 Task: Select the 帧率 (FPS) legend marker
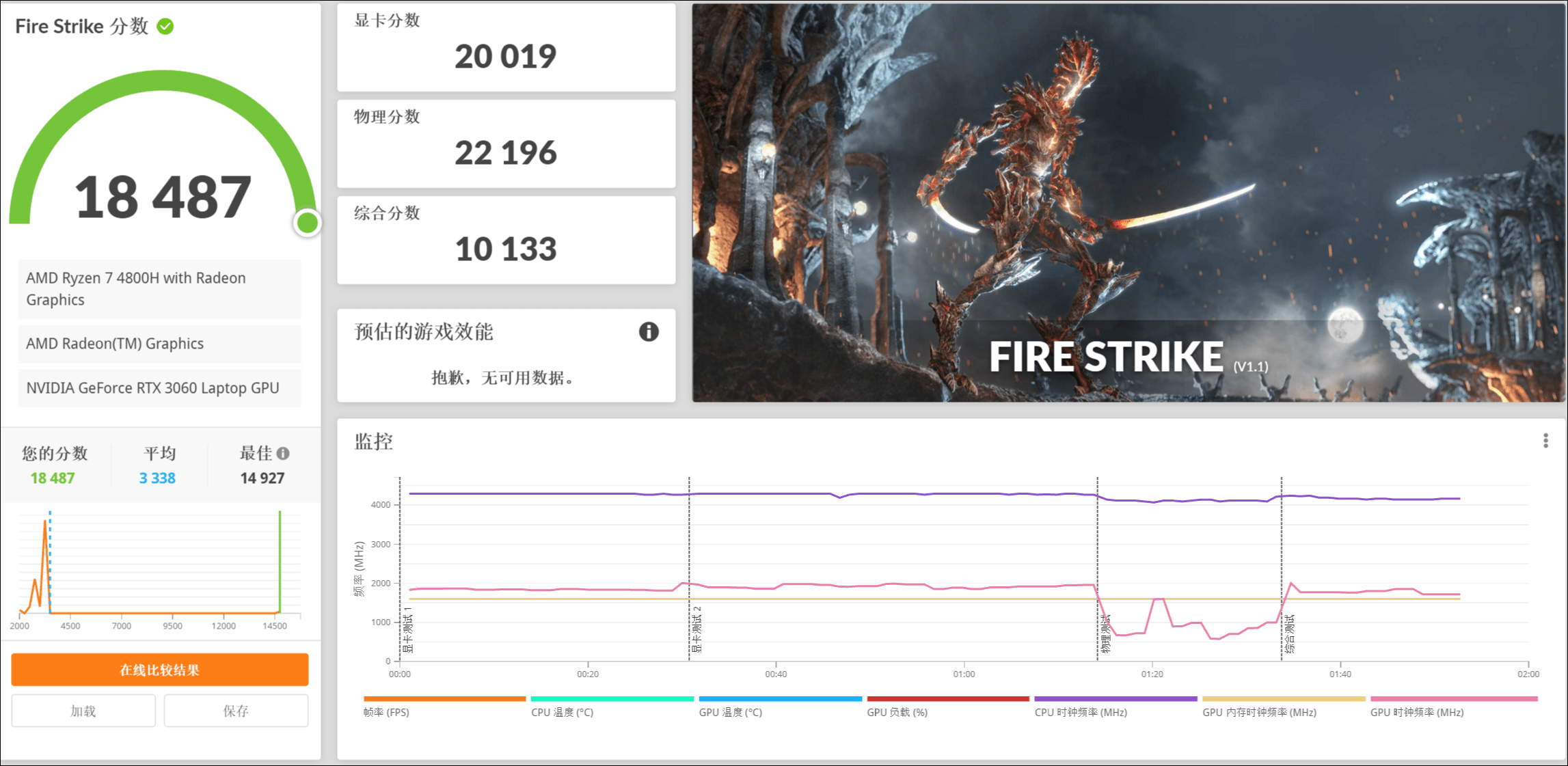[x=443, y=698]
